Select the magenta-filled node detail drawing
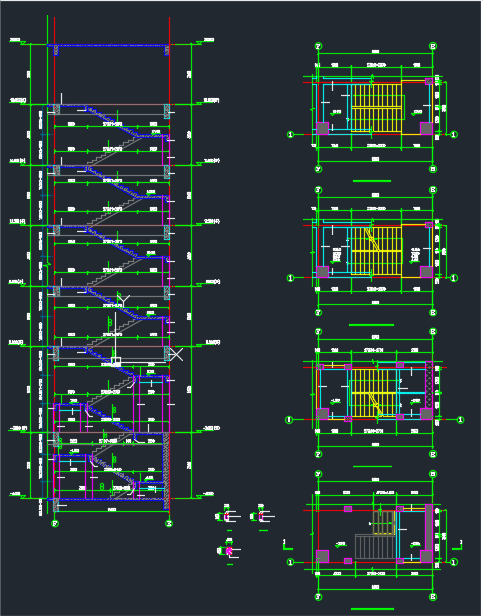The width and height of the screenshot is (483, 616). pos(229,551)
